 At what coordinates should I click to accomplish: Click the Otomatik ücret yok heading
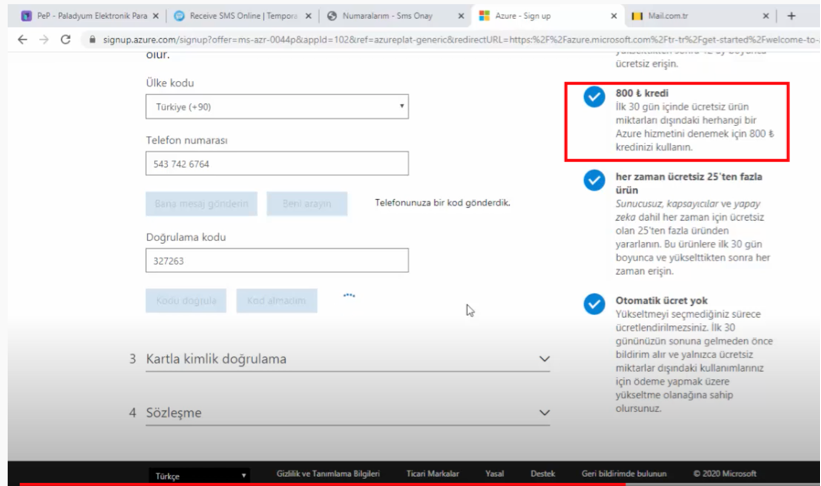point(661,301)
